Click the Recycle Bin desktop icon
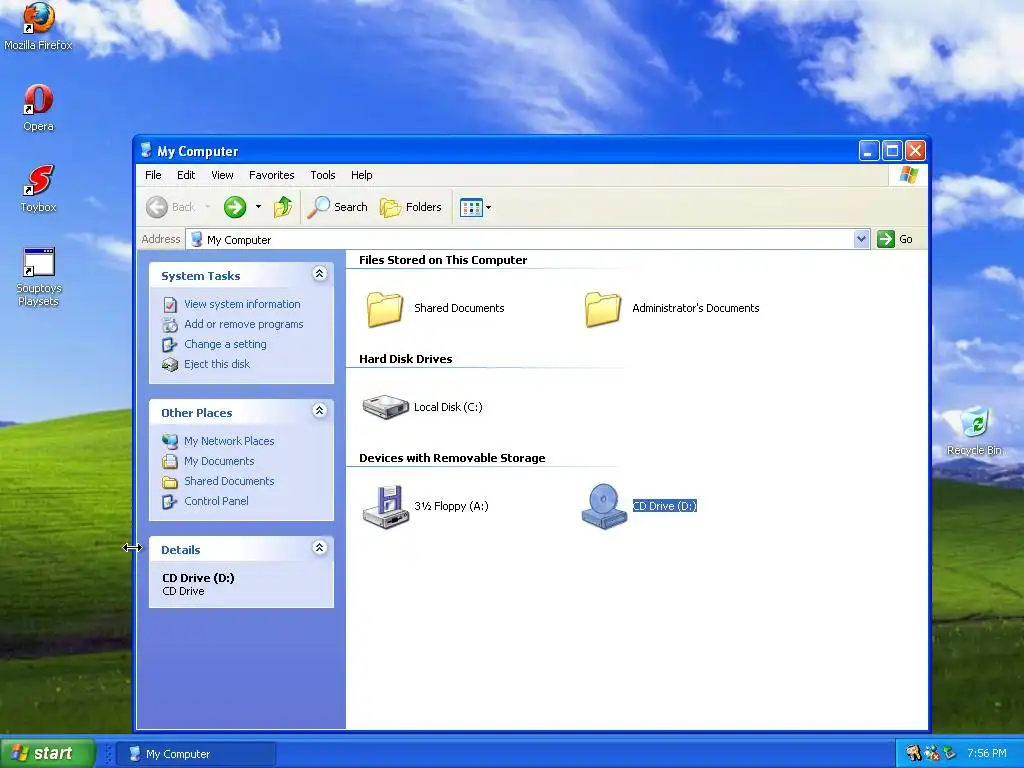Screen dimensions: 1024x768 pos(974,430)
